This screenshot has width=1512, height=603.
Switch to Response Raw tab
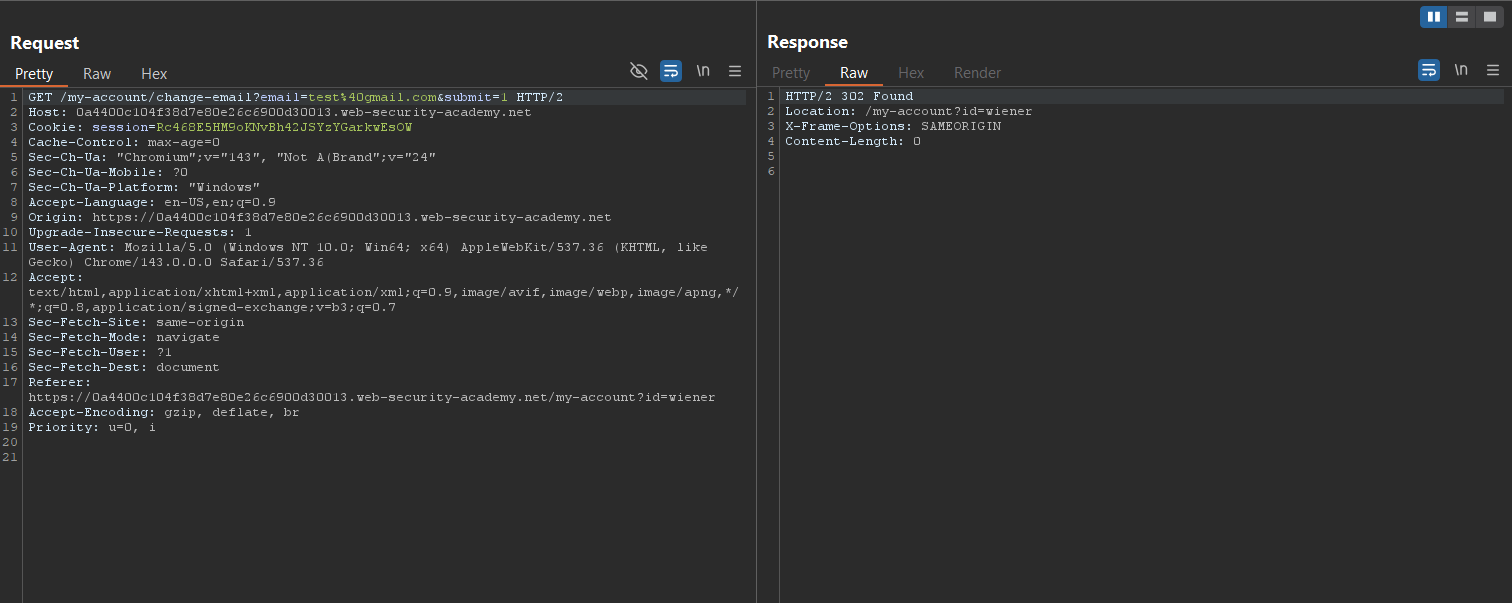pyautogui.click(x=854, y=73)
